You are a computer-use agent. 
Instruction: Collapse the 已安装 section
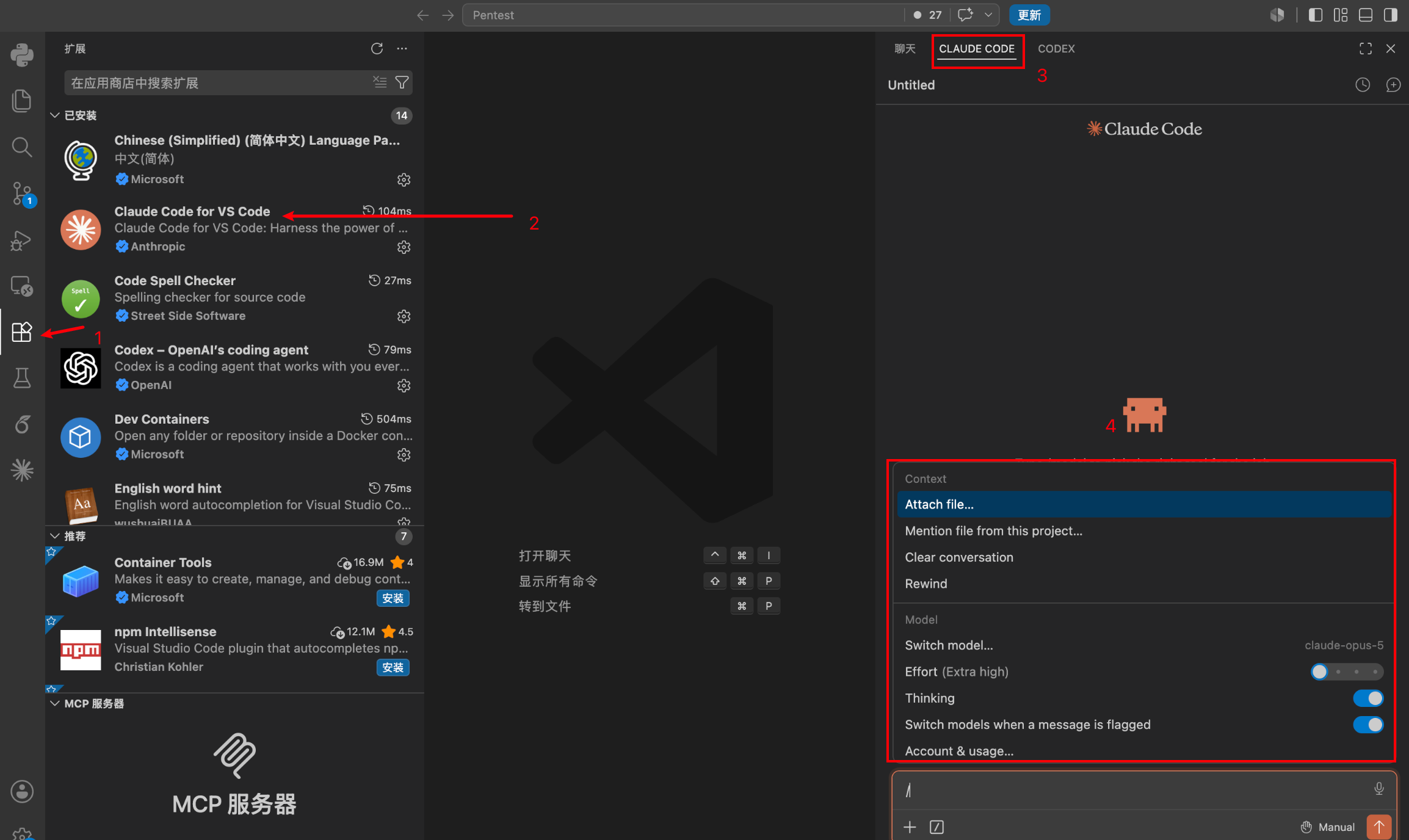point(55,115)
